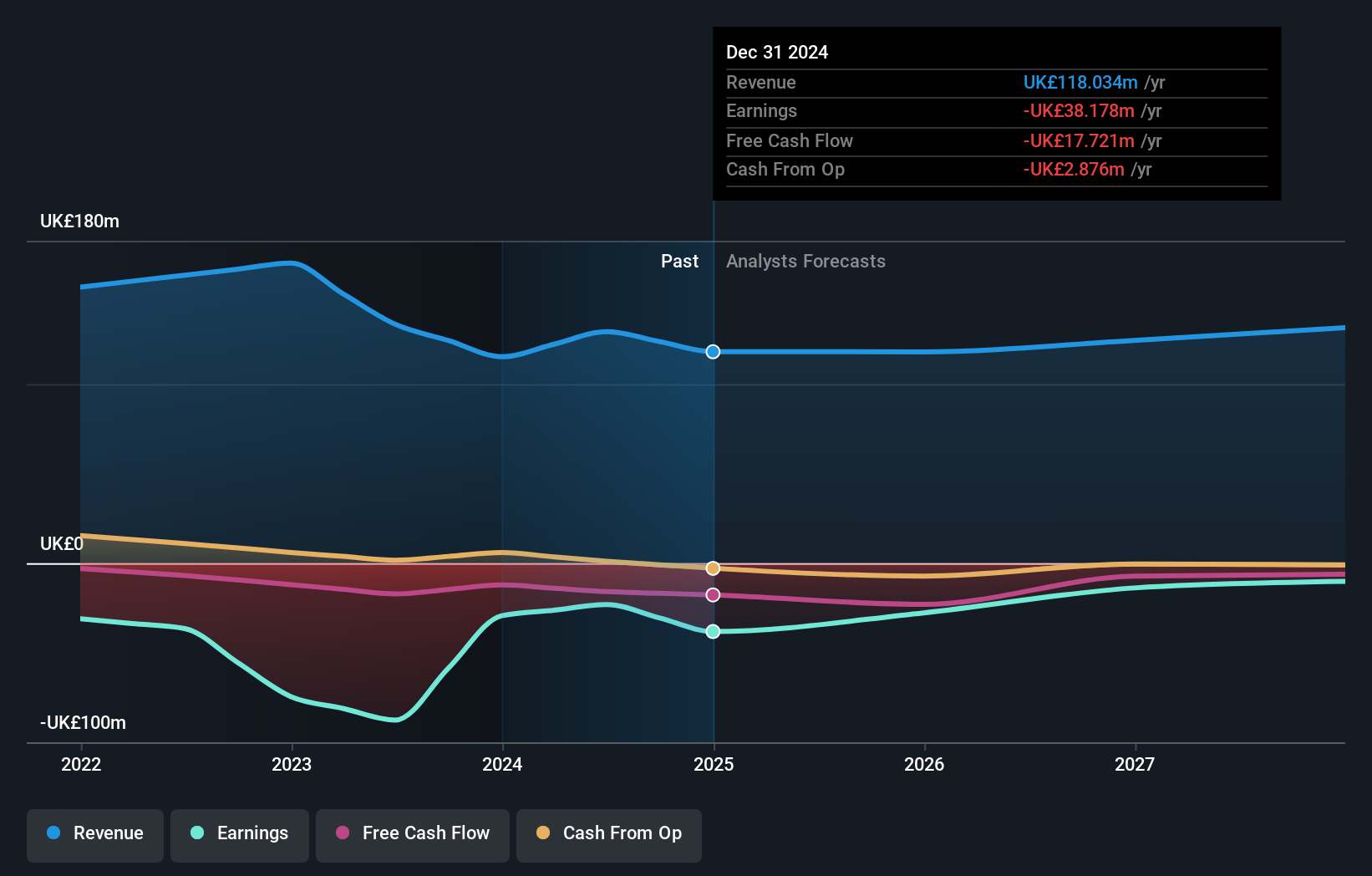Toggle the Revenue series legend dot
Viewport: 1372px width, 876px height.
(x=53, y=833)
